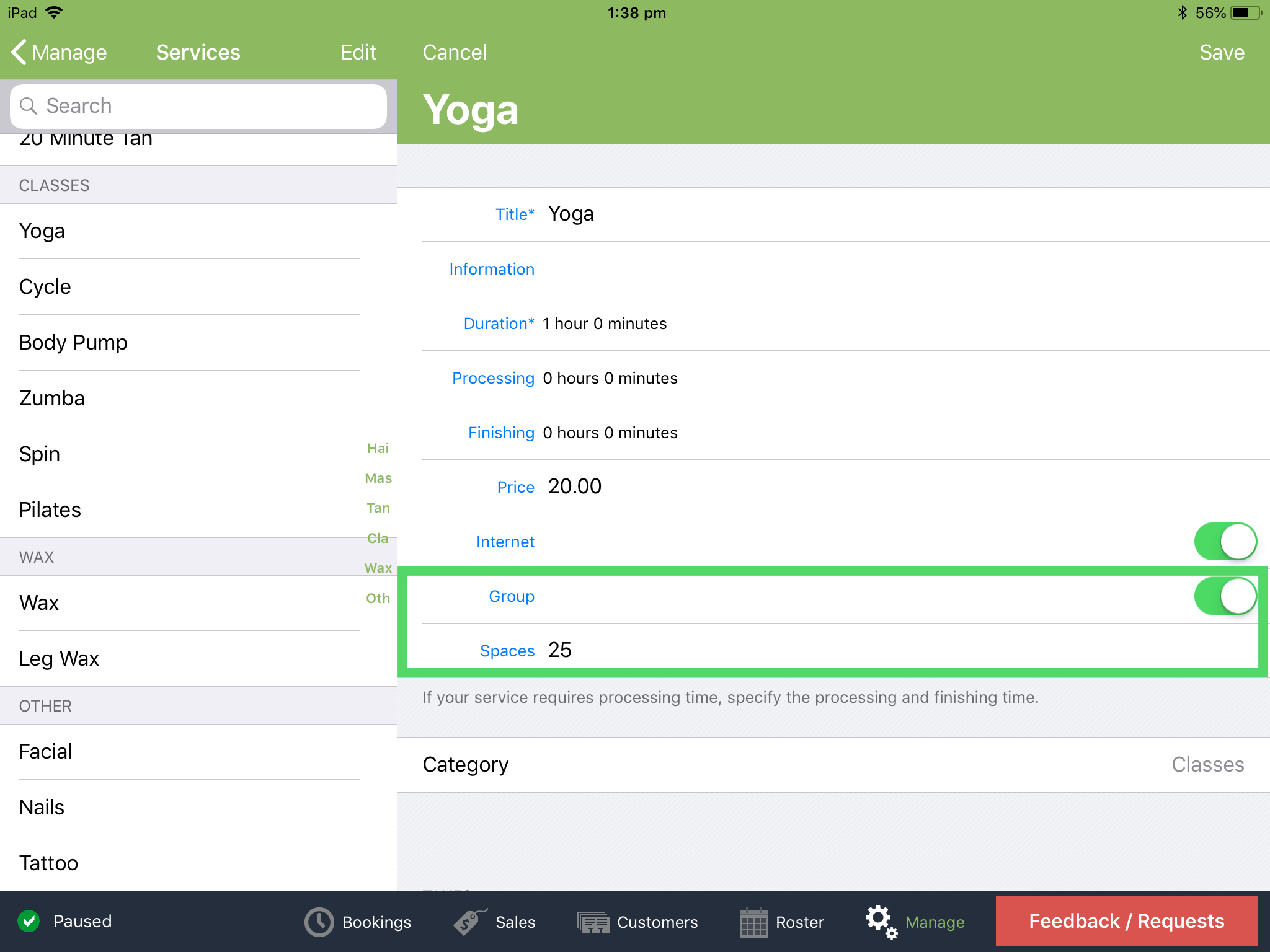1270x952 pixels.
Task: Click the magnifier icon in the search bar
Action: 29,106
